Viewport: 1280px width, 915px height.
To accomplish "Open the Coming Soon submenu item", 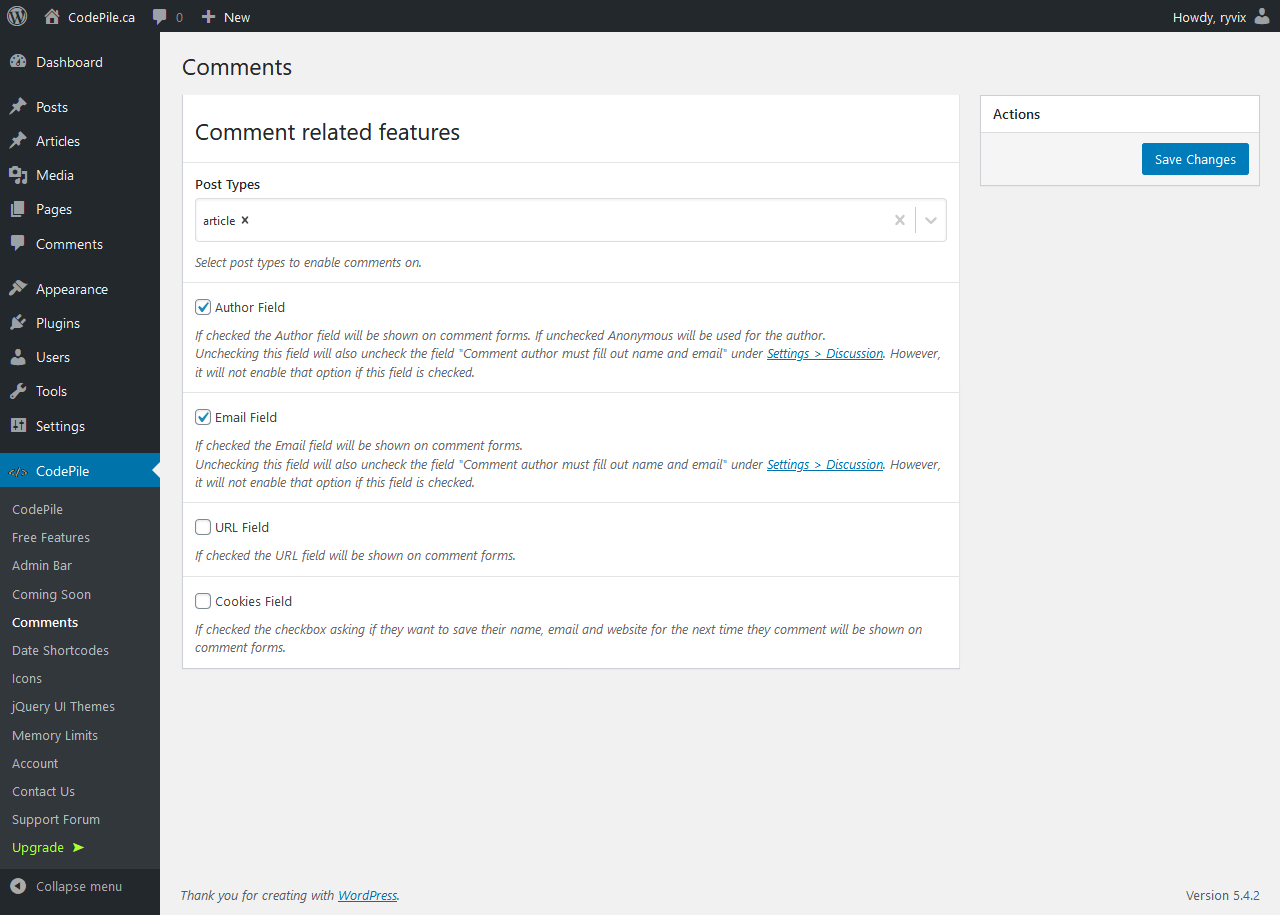I will (x=51, y=594).
